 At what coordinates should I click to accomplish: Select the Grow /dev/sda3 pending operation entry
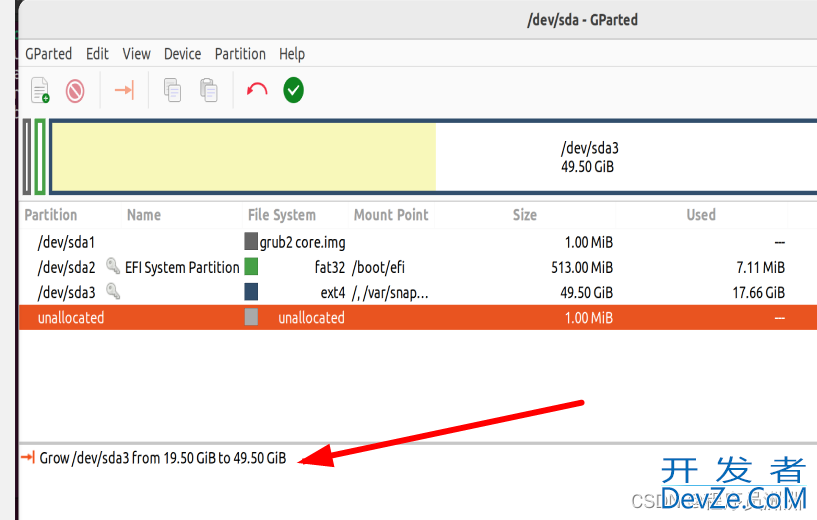(x=163, y=458)
